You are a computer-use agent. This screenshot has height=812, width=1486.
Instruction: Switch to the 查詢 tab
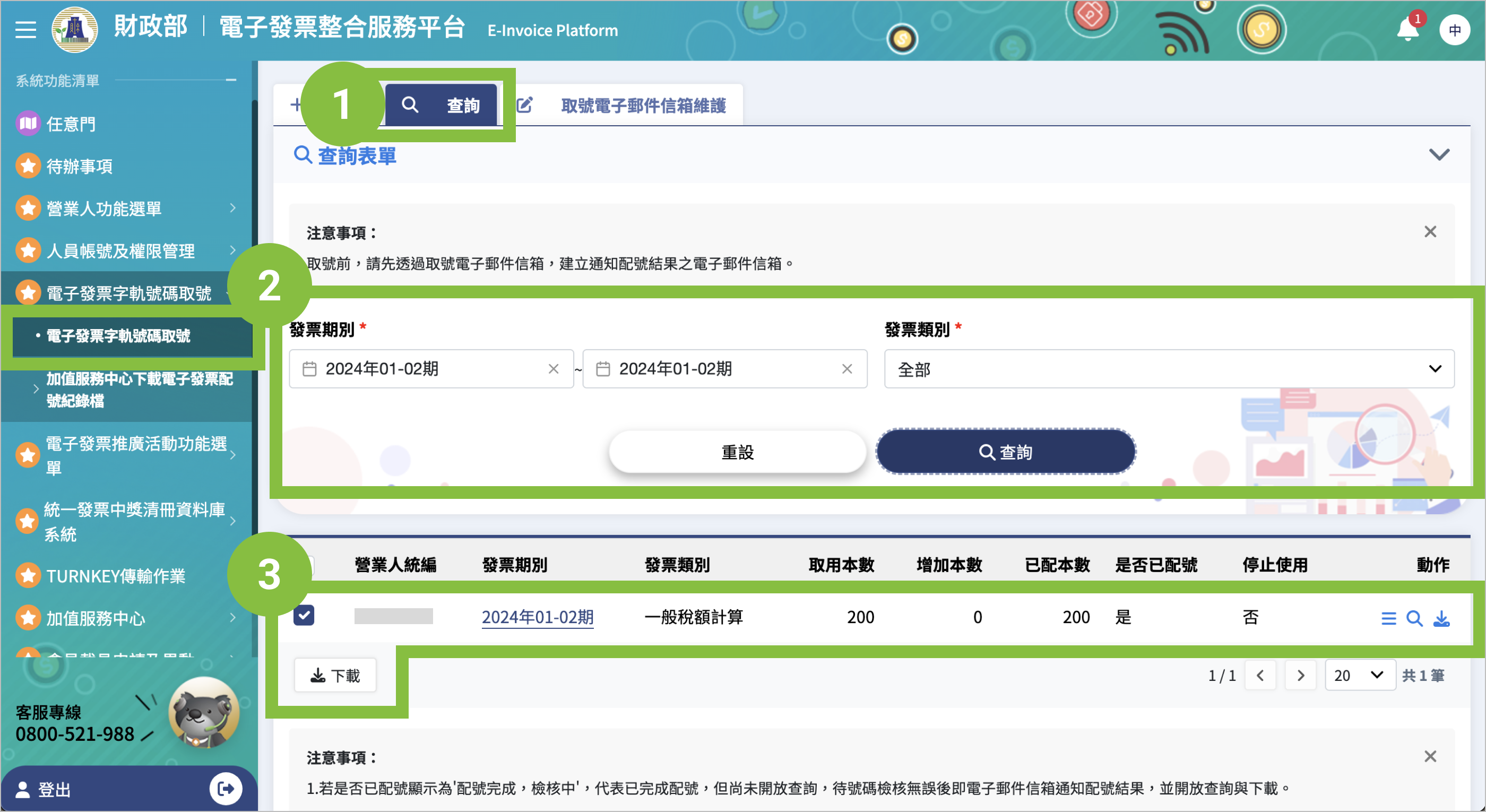pos(442,105)
